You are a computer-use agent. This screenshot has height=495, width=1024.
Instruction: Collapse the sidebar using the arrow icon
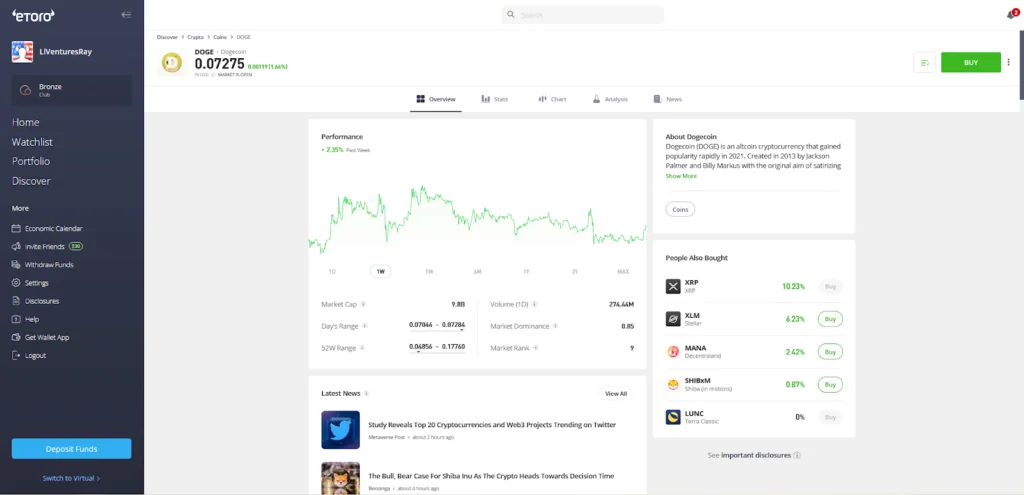pos(125,15)
